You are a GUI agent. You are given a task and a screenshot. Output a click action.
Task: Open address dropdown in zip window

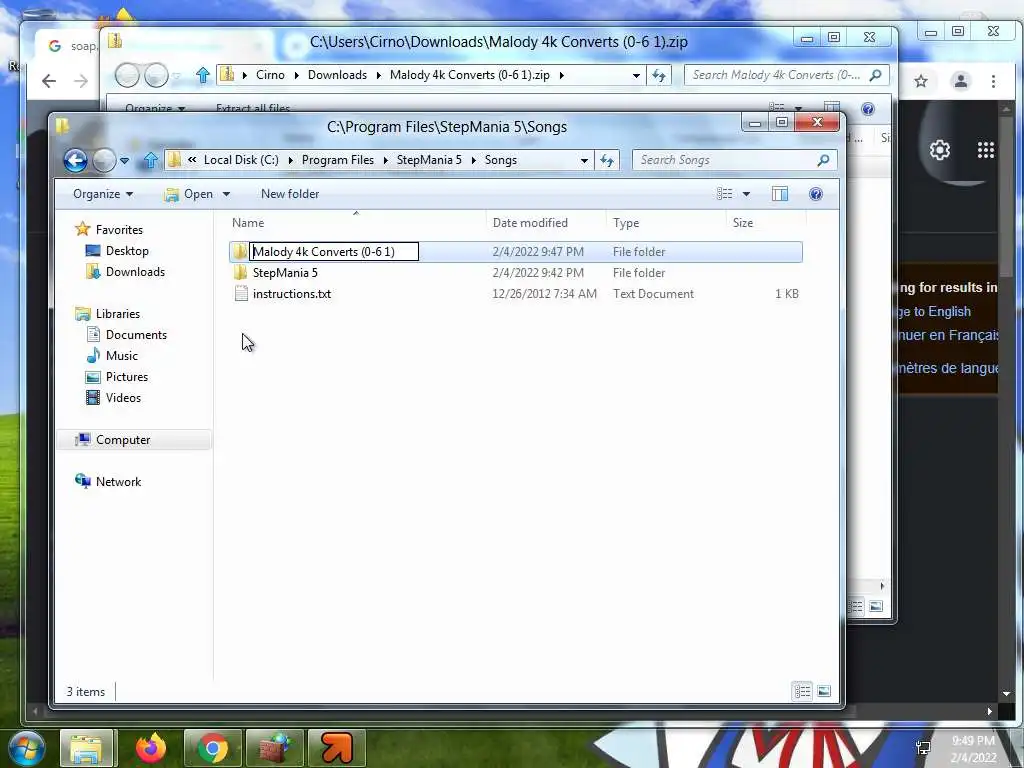(x=636, y=75)
